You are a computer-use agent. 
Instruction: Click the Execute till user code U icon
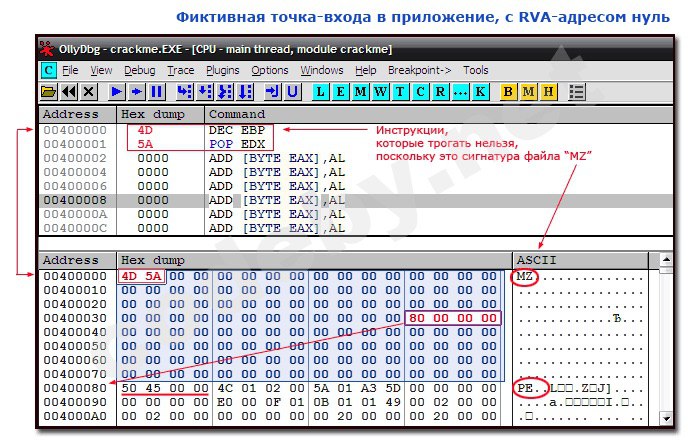coord(293,92)
